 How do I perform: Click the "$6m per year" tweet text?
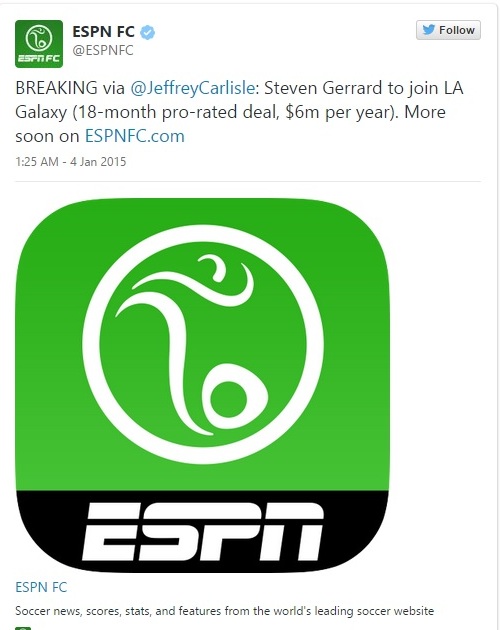[339, 112]
